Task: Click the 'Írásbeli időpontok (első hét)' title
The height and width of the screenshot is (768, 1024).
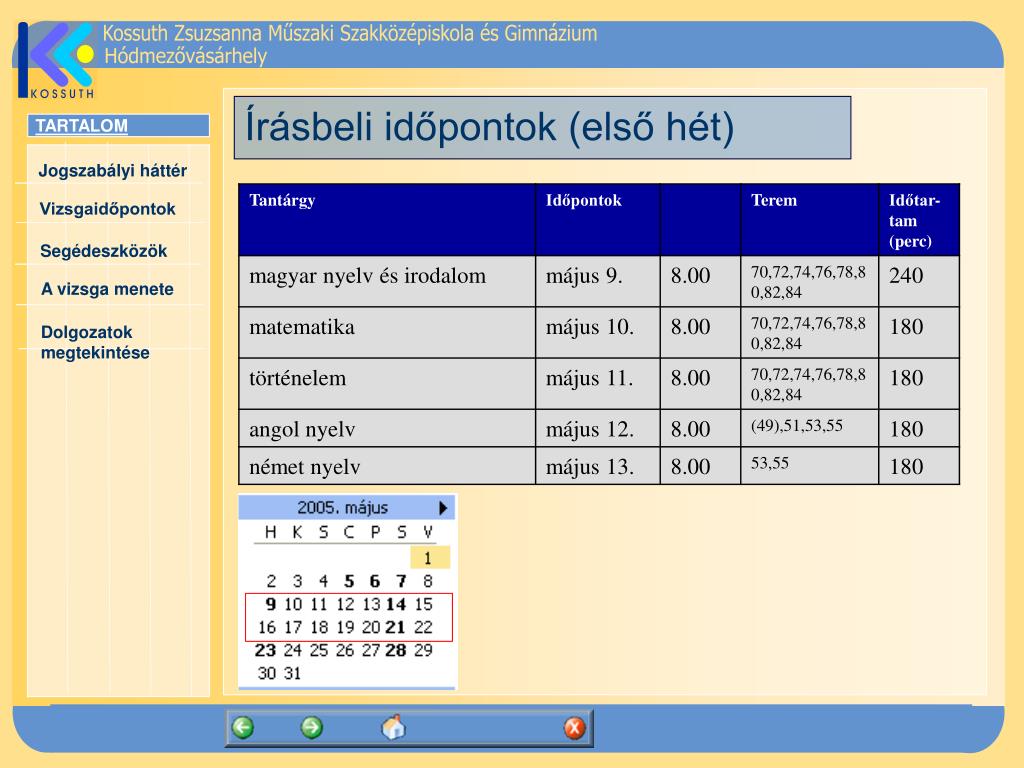Action: click(x=542, y=127)
